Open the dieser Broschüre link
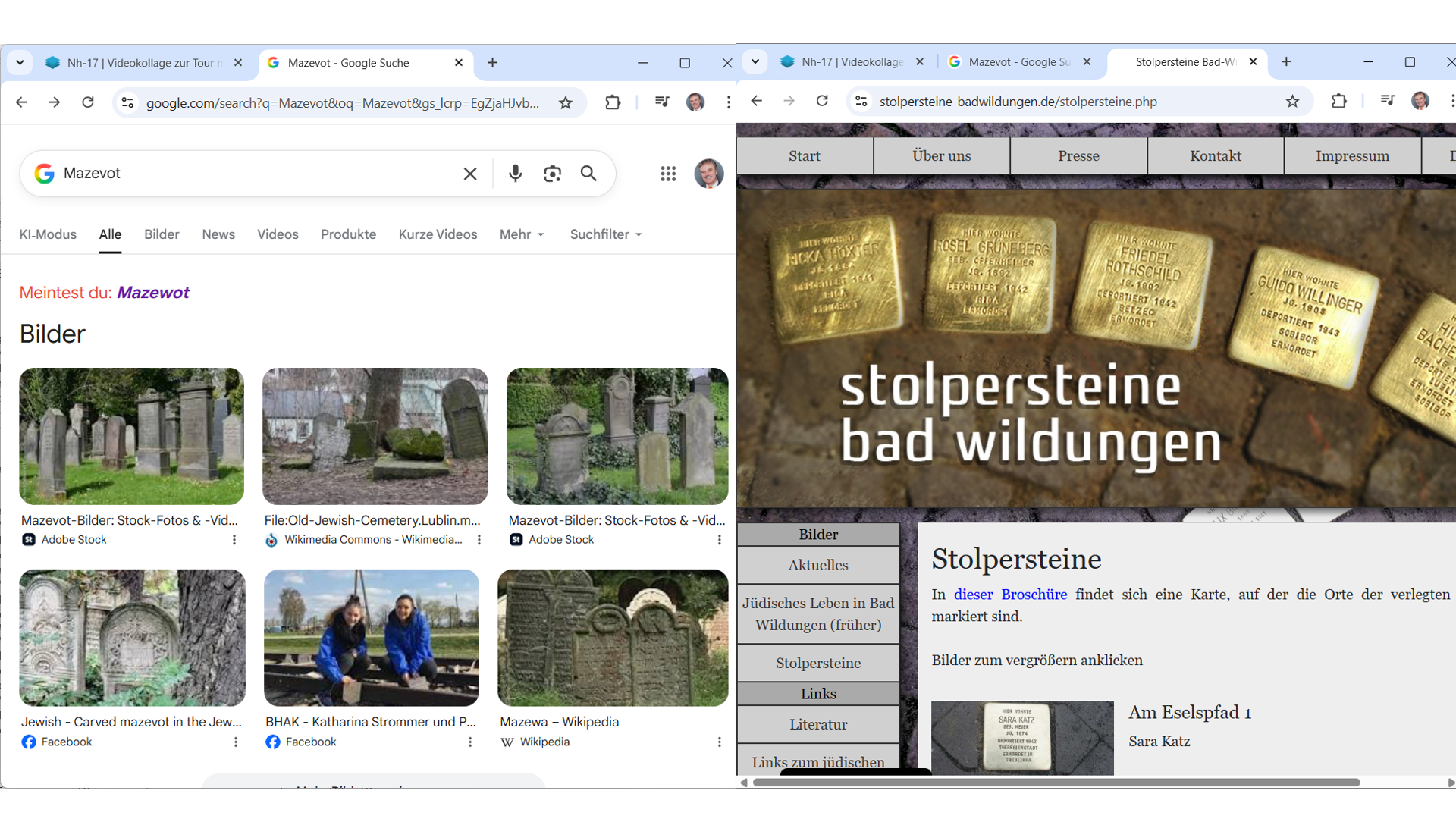1456x819 pixels. (1010, 595)
